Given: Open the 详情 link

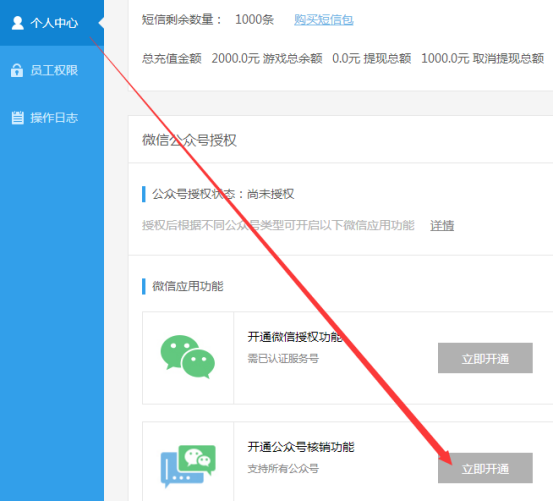Looking at the screenshot, I should pos(442,225).
